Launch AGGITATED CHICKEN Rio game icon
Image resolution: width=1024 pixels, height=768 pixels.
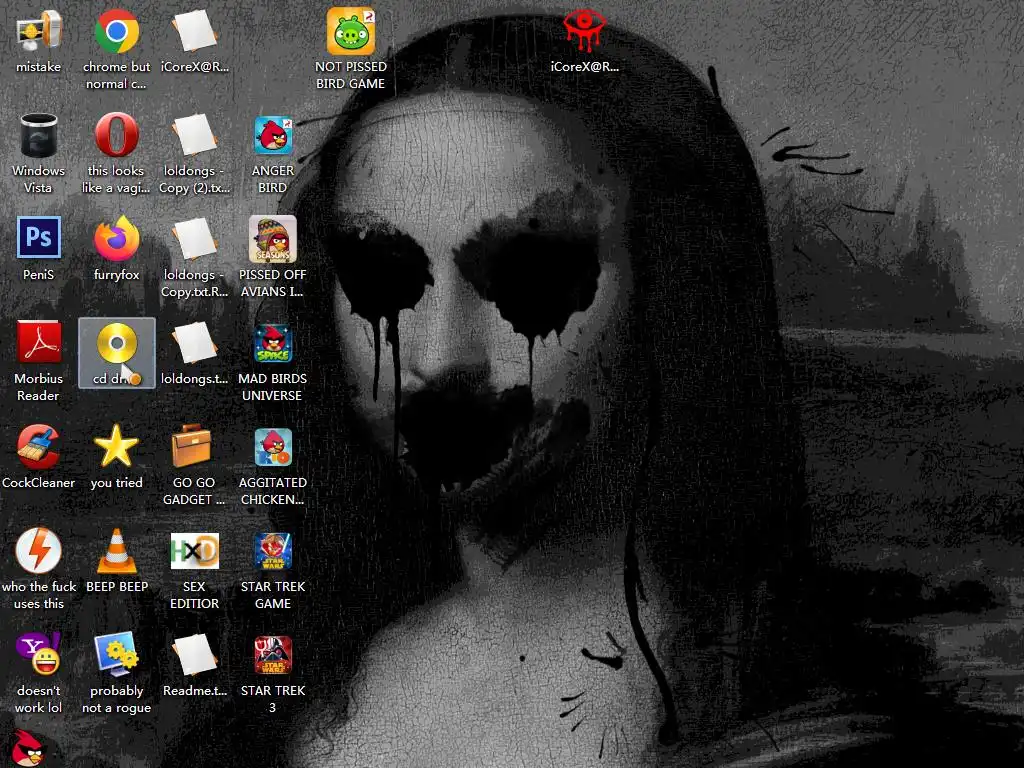pos(273,447)
